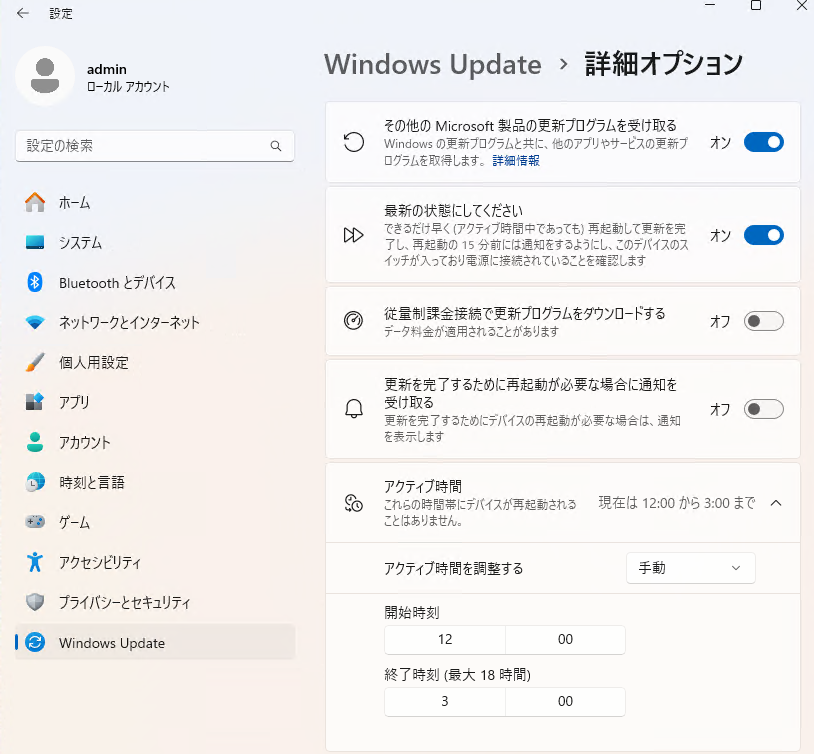Click the Bluetooth icon in the sidebar
Image resolution: width=814 pixels, height=754 pixels.
click(35, 282)
